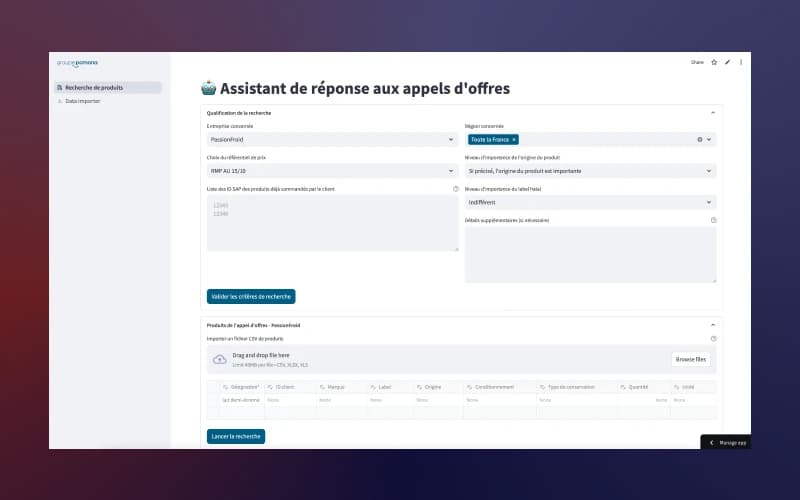The width and height of the screenshot is (800, 500).
Task: Clear all selected regions icon
Action: [x=699, y=139]
